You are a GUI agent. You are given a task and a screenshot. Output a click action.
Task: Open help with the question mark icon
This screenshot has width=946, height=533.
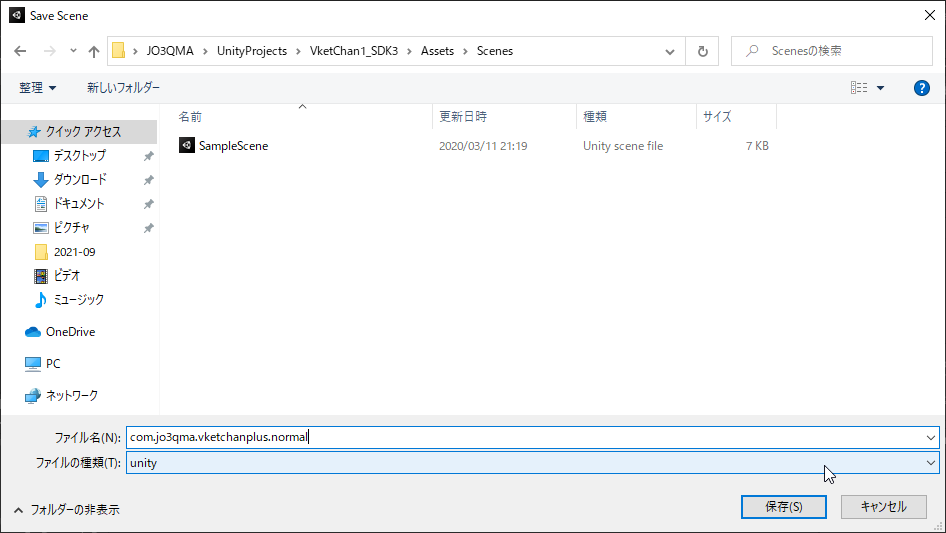tap(921, 88)
